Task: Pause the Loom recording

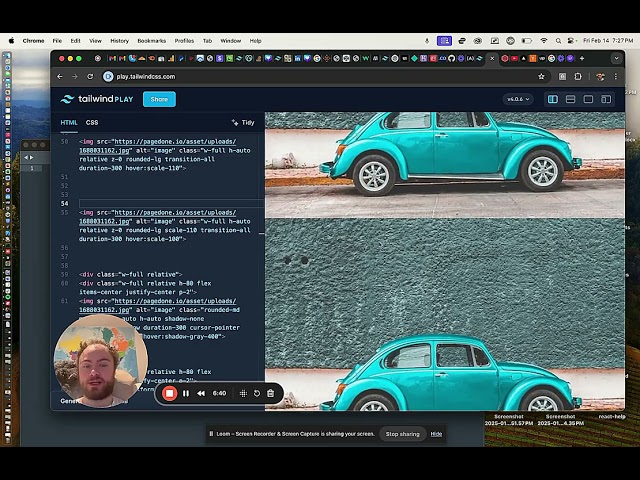Action: pos(186,393)
